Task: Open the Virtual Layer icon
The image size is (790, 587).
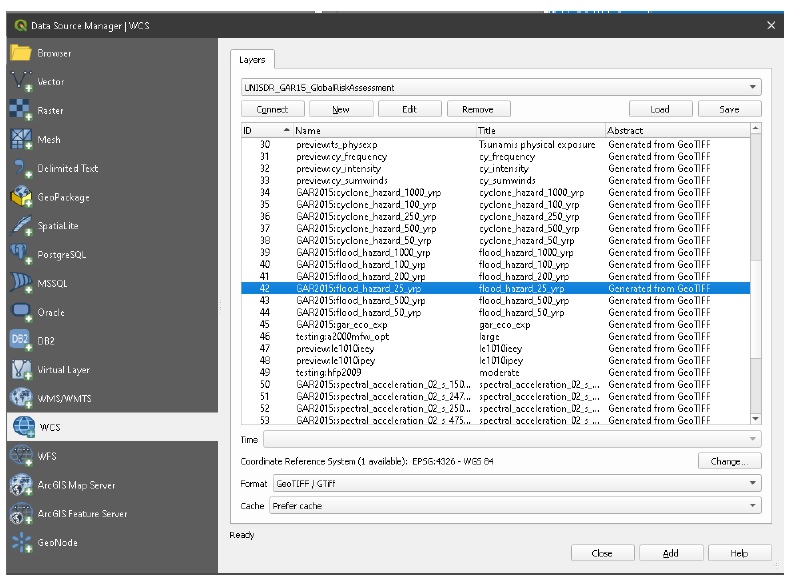Action: (x=21, y=369)
